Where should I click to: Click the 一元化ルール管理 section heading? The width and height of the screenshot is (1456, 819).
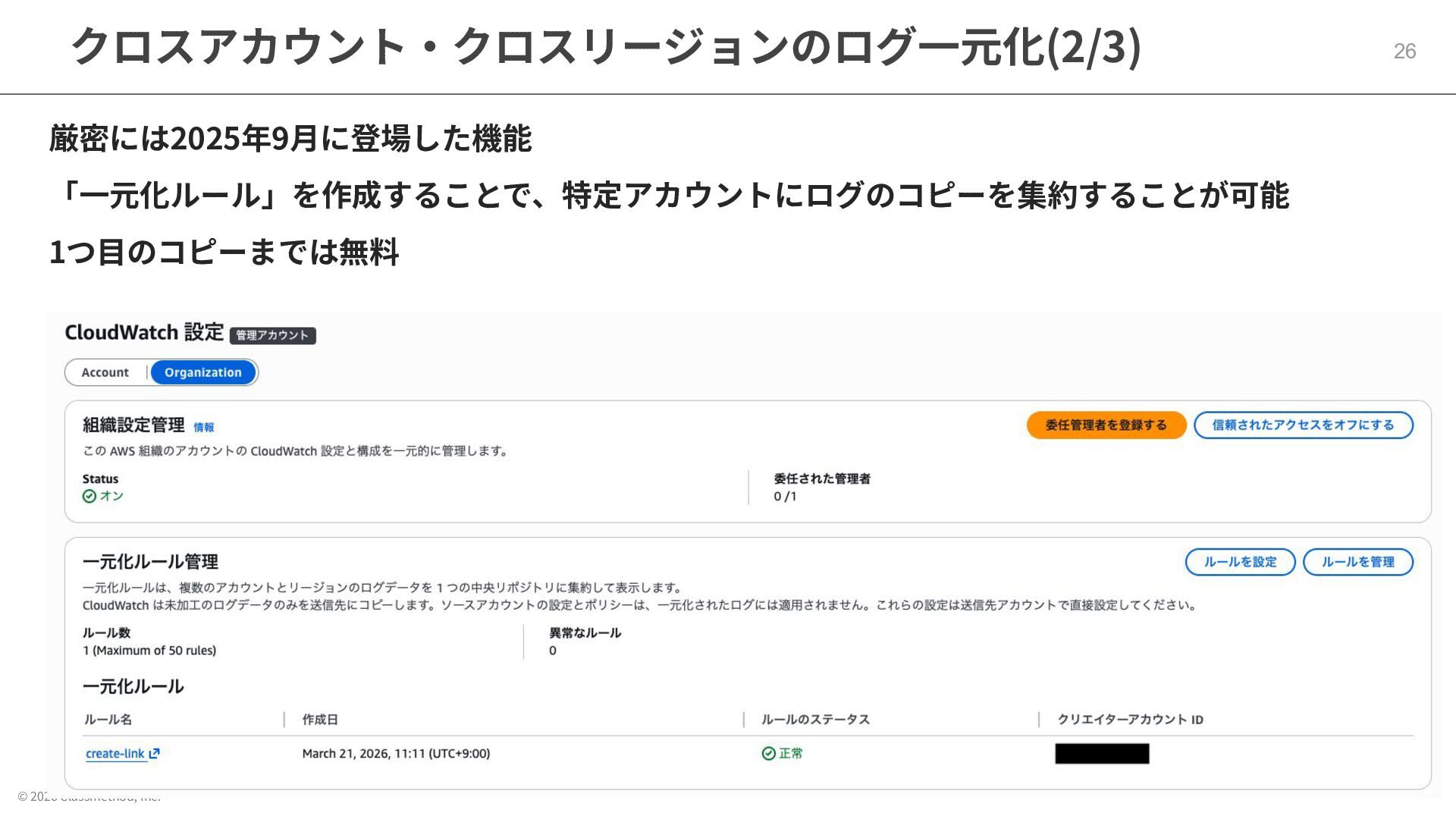coord(150,562)
